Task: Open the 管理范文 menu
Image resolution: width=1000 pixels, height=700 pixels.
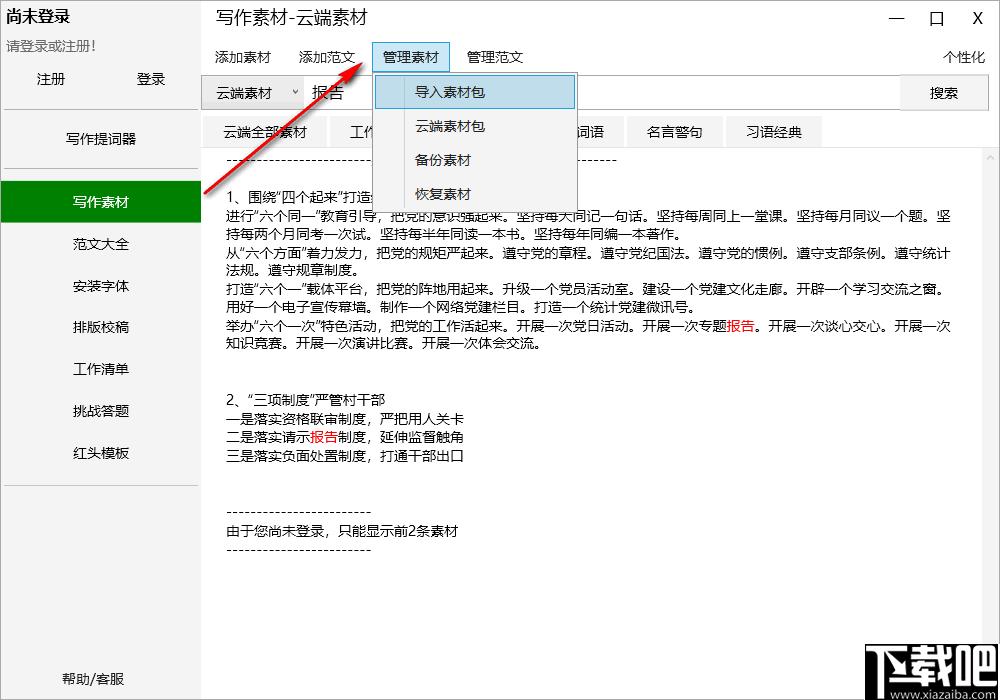Action: [x=495, y=57]
